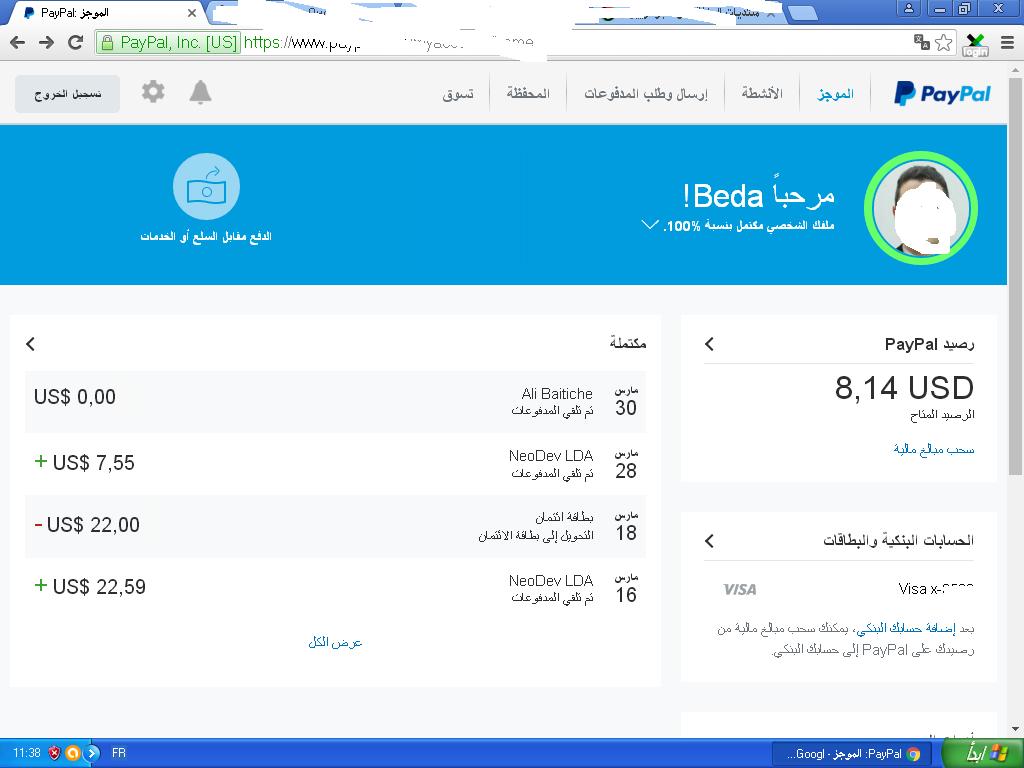Click the orange round tray icon in taskbar
The height and width of the screenshot is (768, 1024).
[x=72, y=753]
